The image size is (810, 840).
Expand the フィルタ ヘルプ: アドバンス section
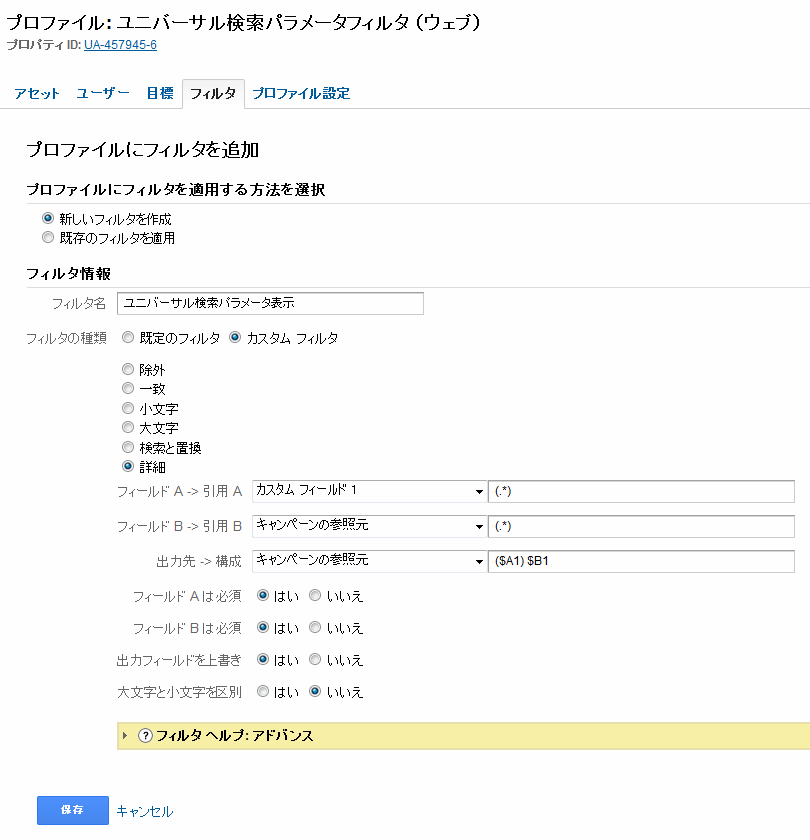pyautogui.click(x=125, y=736)
